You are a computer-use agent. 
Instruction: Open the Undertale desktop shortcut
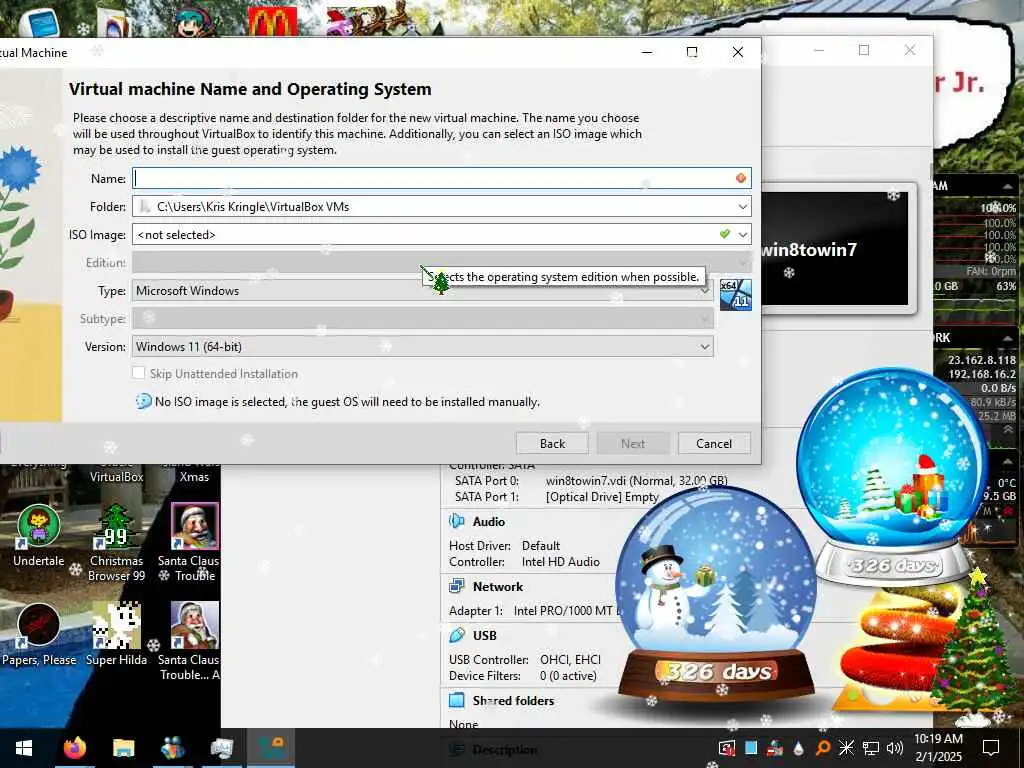point(39,535)
